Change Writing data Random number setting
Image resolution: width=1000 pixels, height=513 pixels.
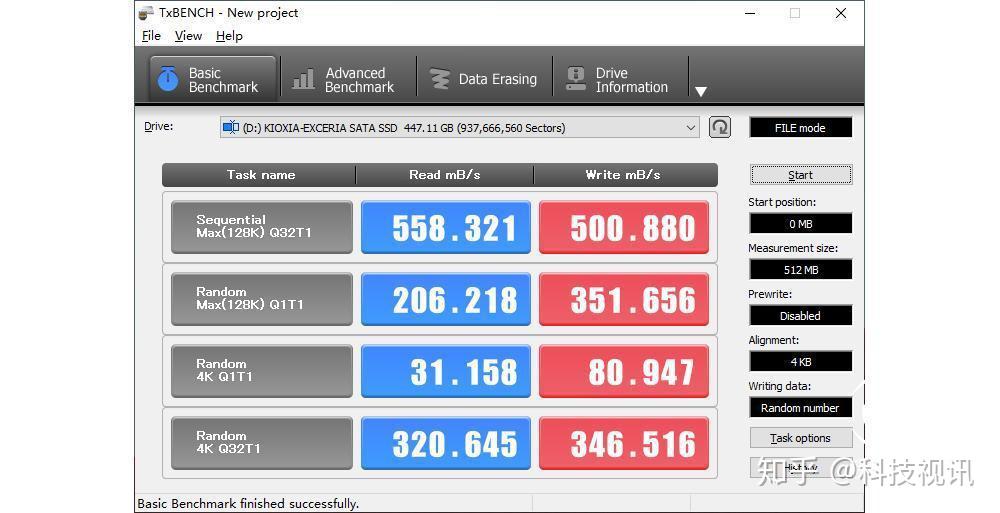coord(800,408)
